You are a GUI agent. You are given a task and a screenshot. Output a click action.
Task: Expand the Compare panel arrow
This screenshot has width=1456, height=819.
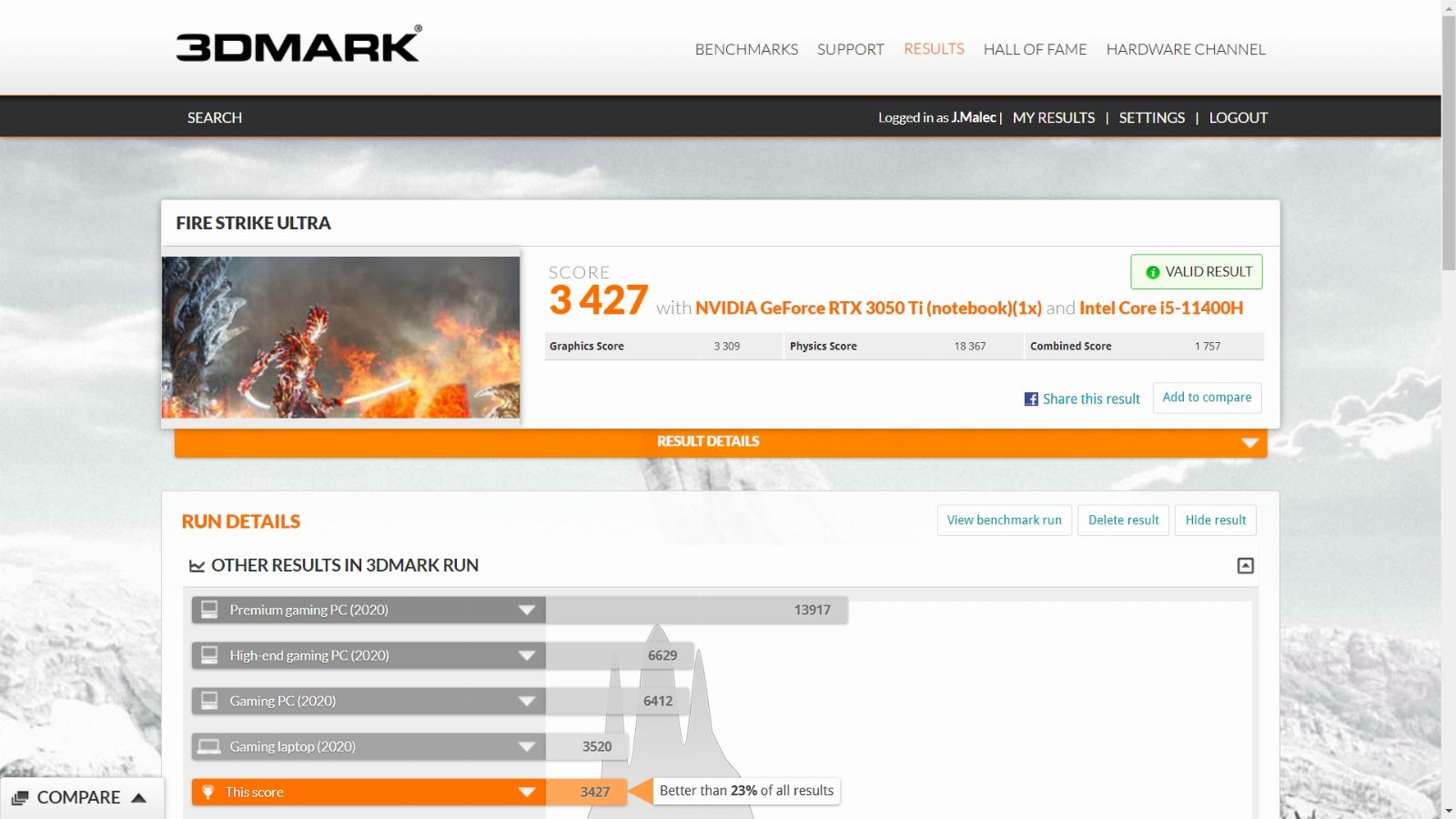click(139, 798)
